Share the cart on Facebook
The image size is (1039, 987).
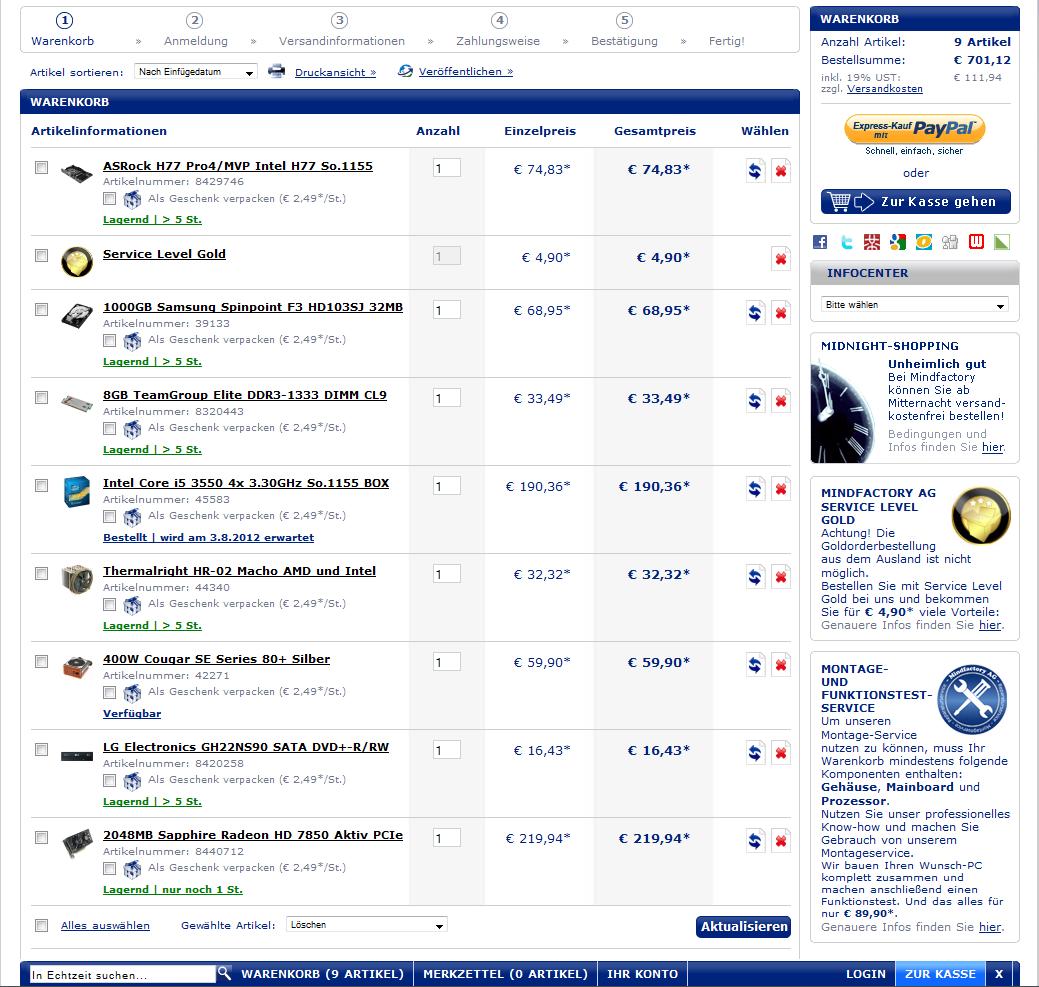coord(820,242)
